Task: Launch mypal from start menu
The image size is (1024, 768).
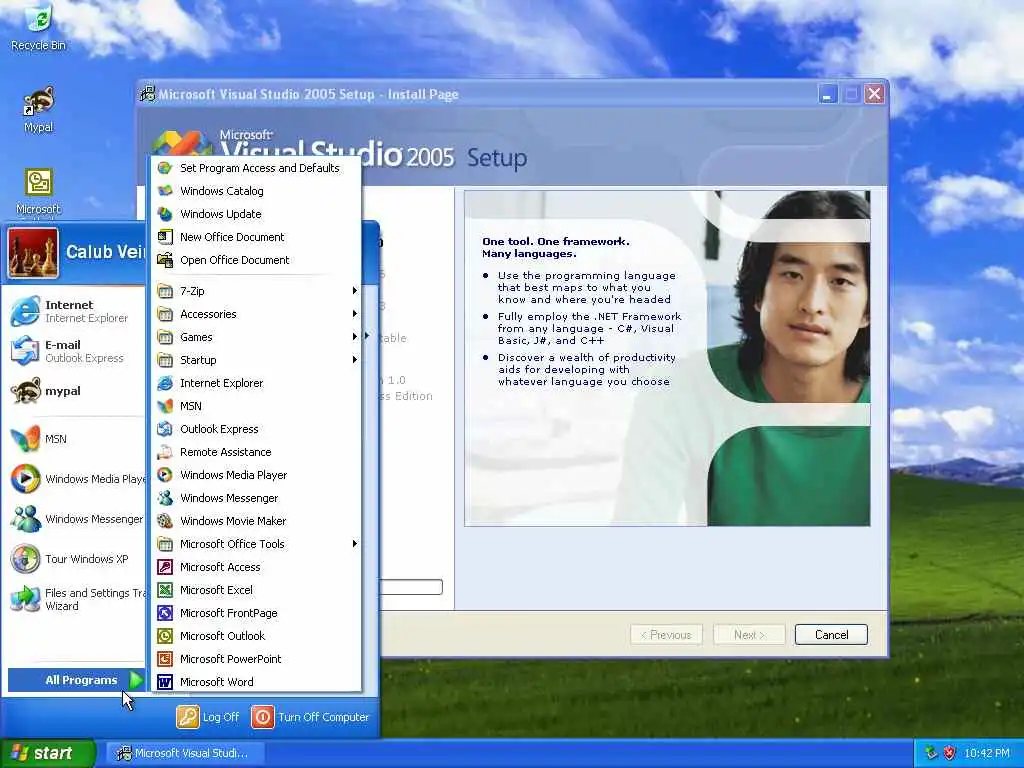Action: tap(74, 391)
